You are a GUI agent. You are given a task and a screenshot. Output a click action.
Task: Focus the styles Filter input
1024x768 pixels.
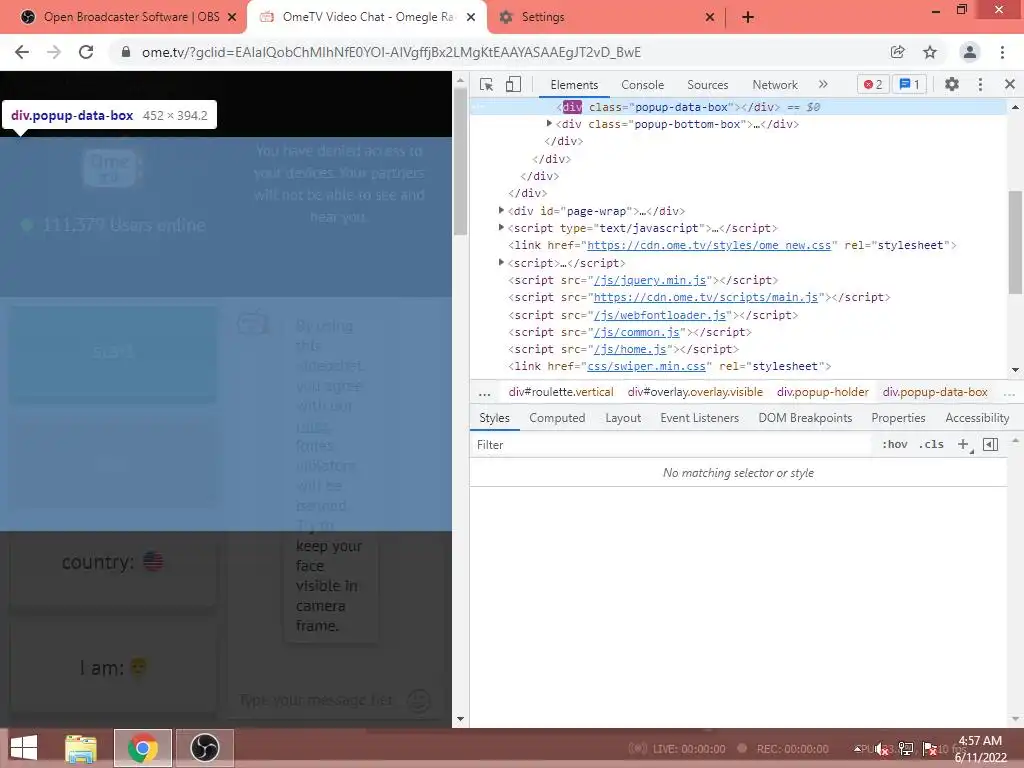(673, 445)
